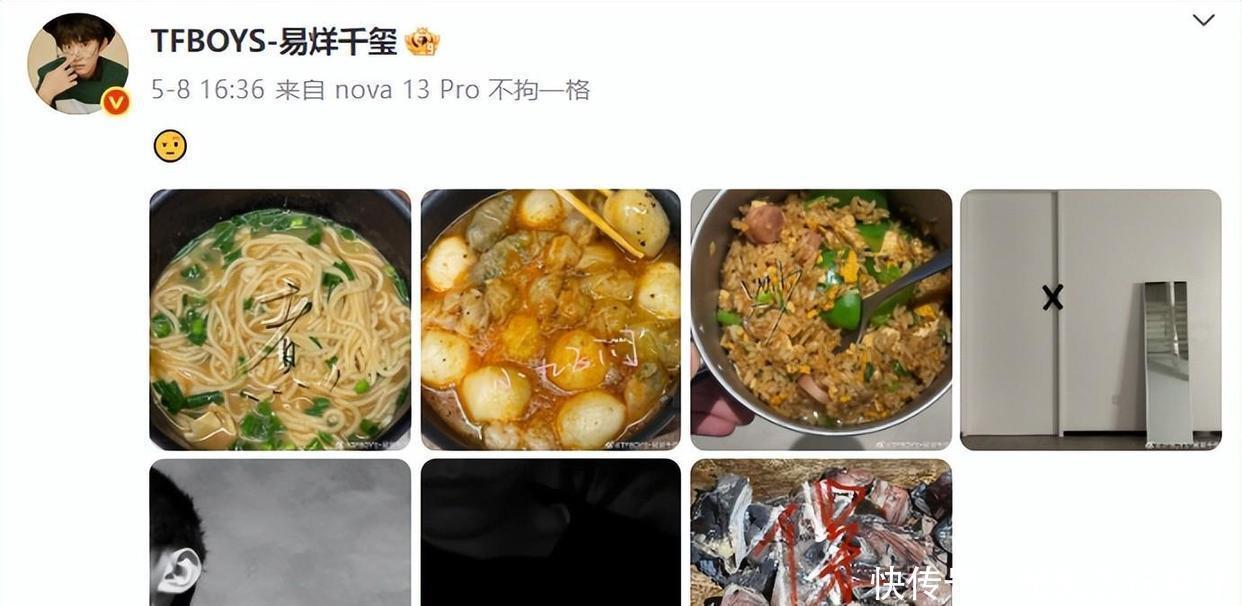
Task: Click the leaning mirror in wall photo
Action: click(x=1168, y=362)
